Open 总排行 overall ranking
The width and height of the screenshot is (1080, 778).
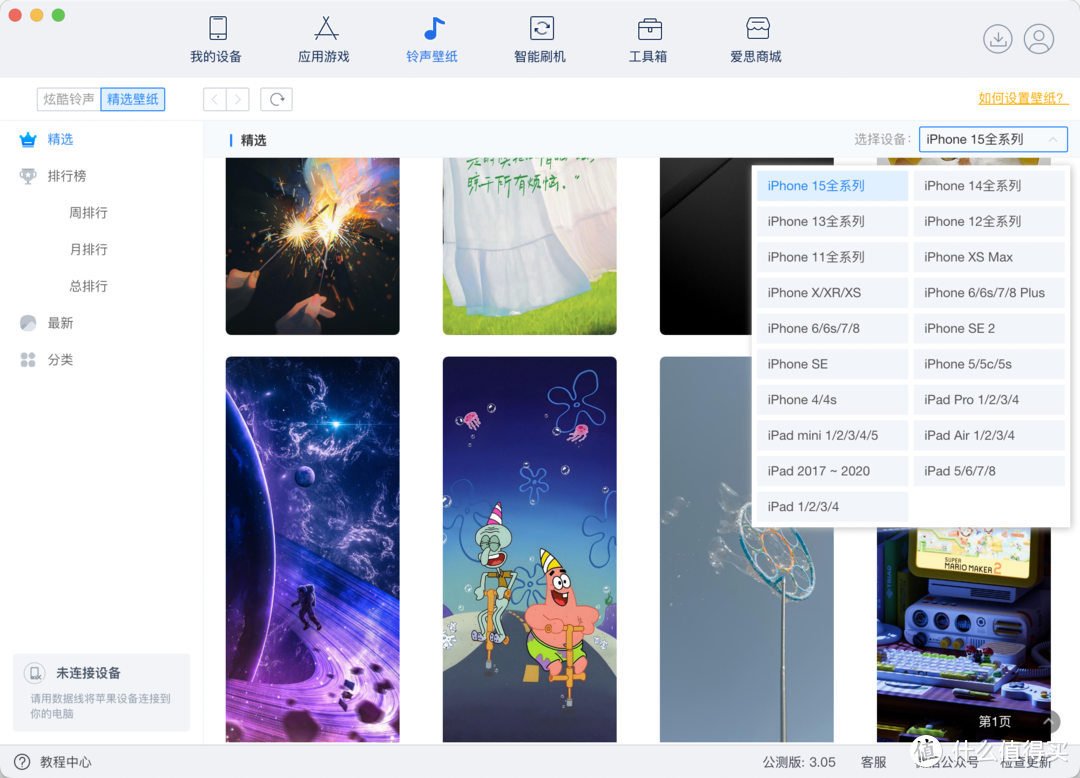coord(88,286)
